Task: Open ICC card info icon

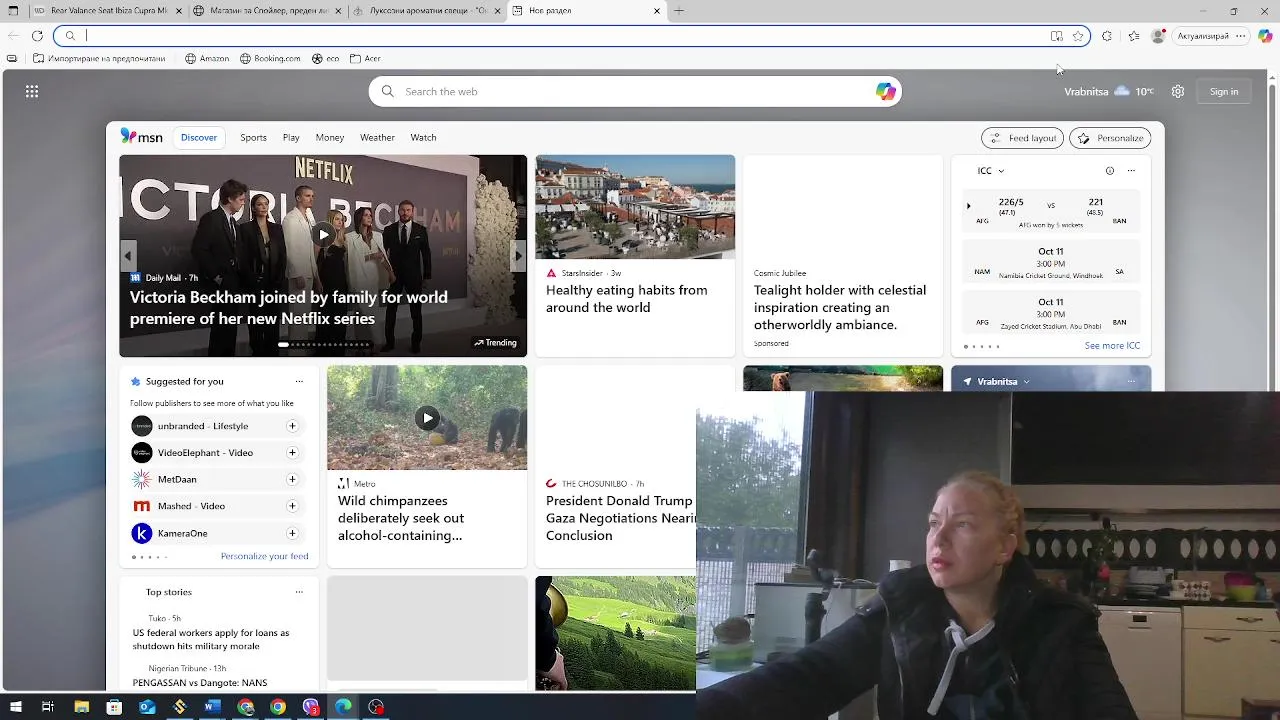Action: pos(1109,171)
